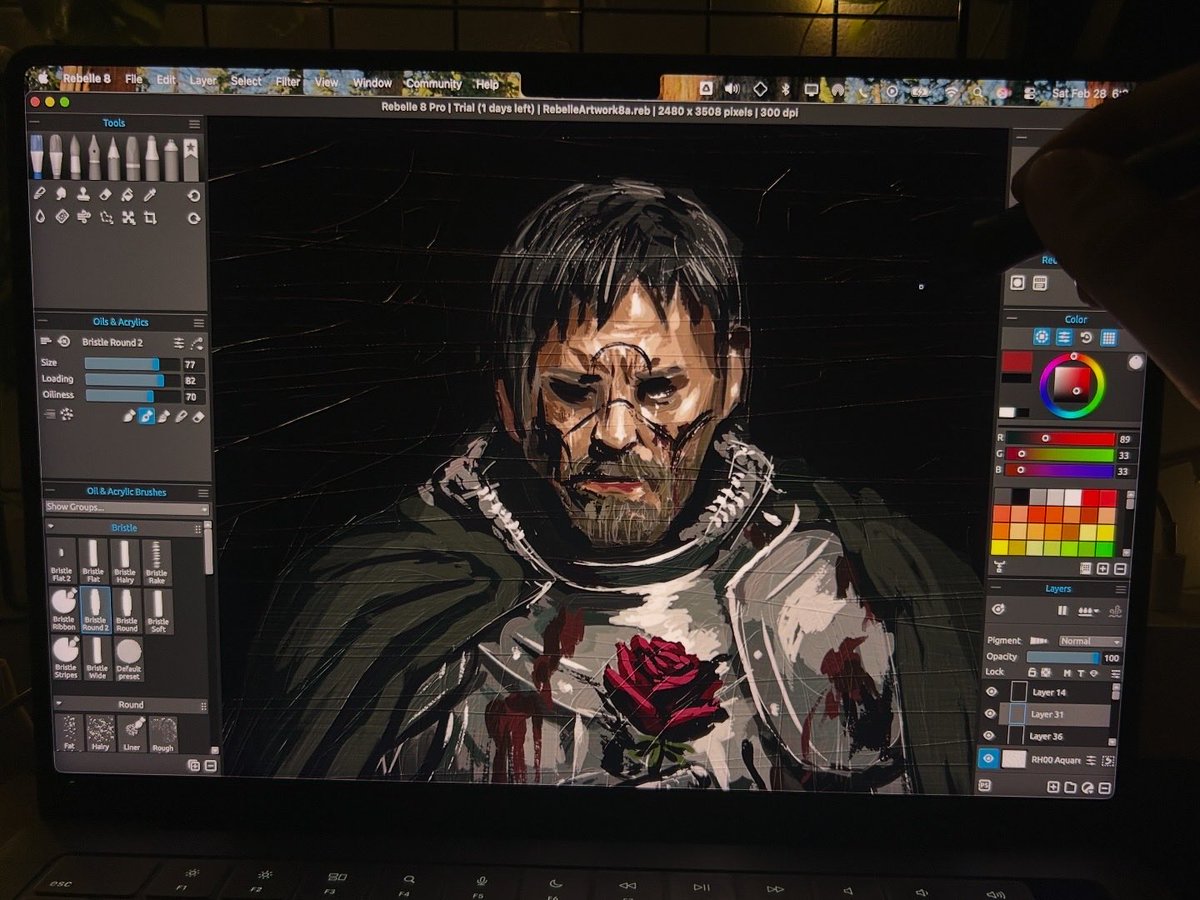The height and width of the screenshot is (900, 1200).
Task: Select the Fill bucket tool
Action: click(127, 195)
